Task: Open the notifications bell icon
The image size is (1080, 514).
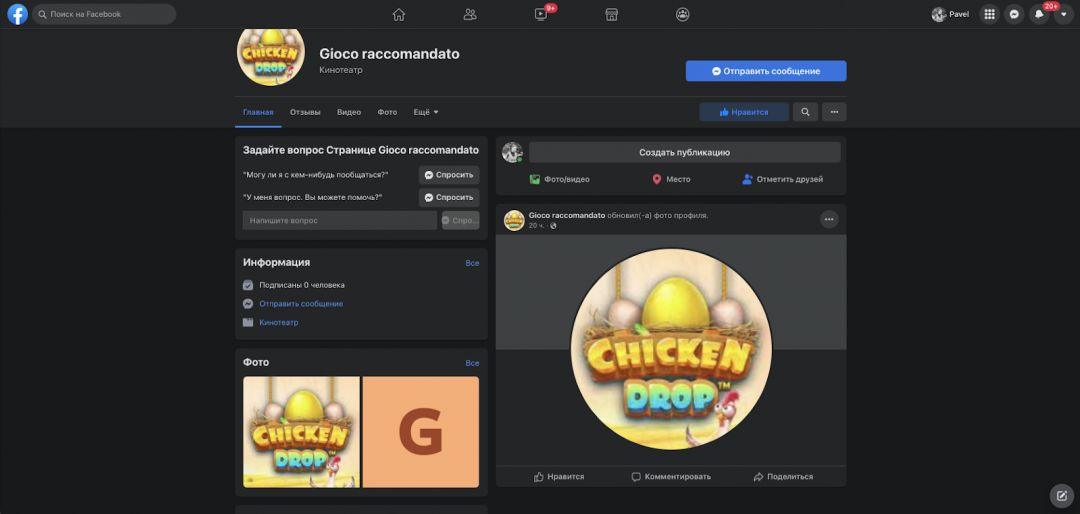Action: click(x=1039, y=14)
